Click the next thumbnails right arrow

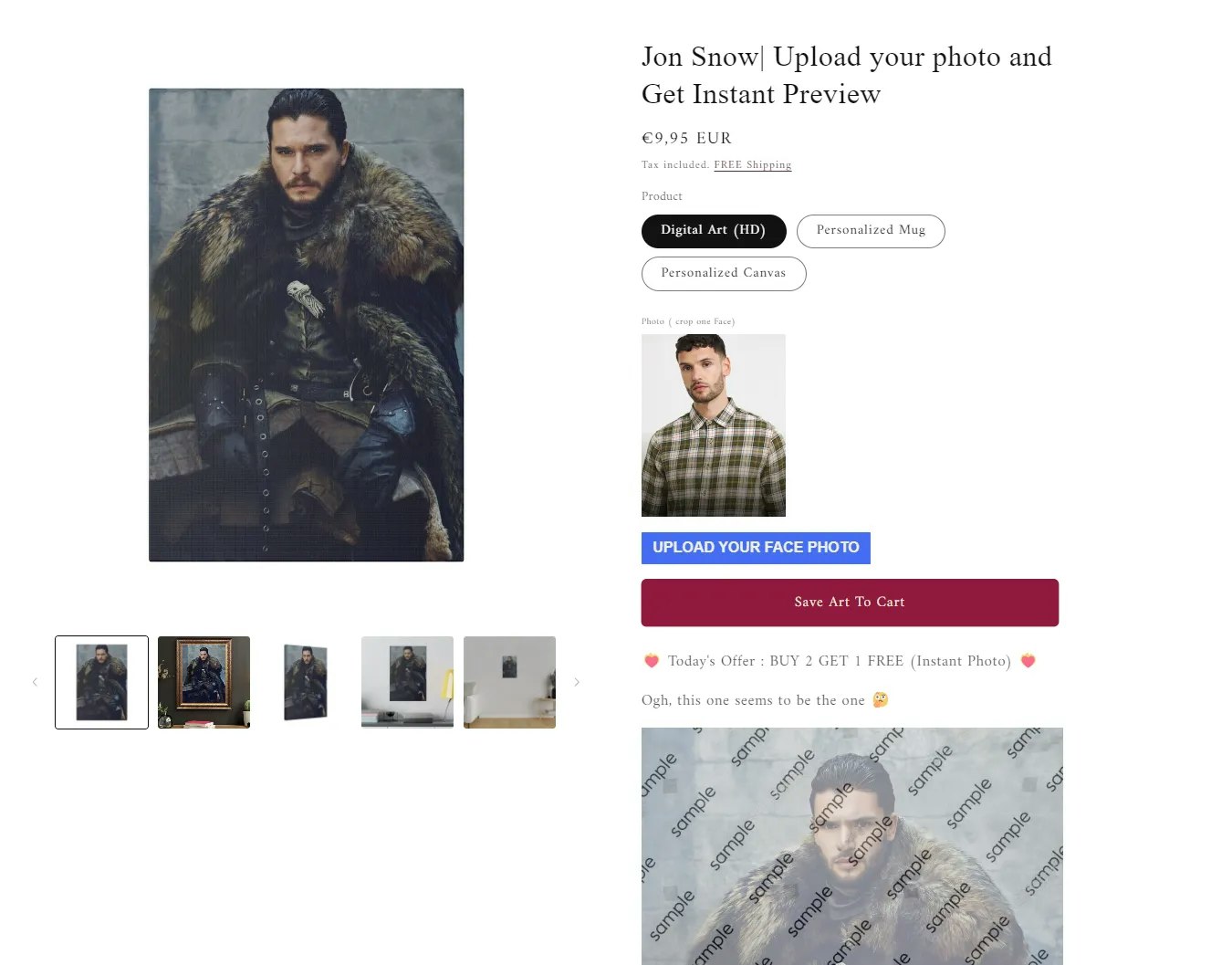577,682
